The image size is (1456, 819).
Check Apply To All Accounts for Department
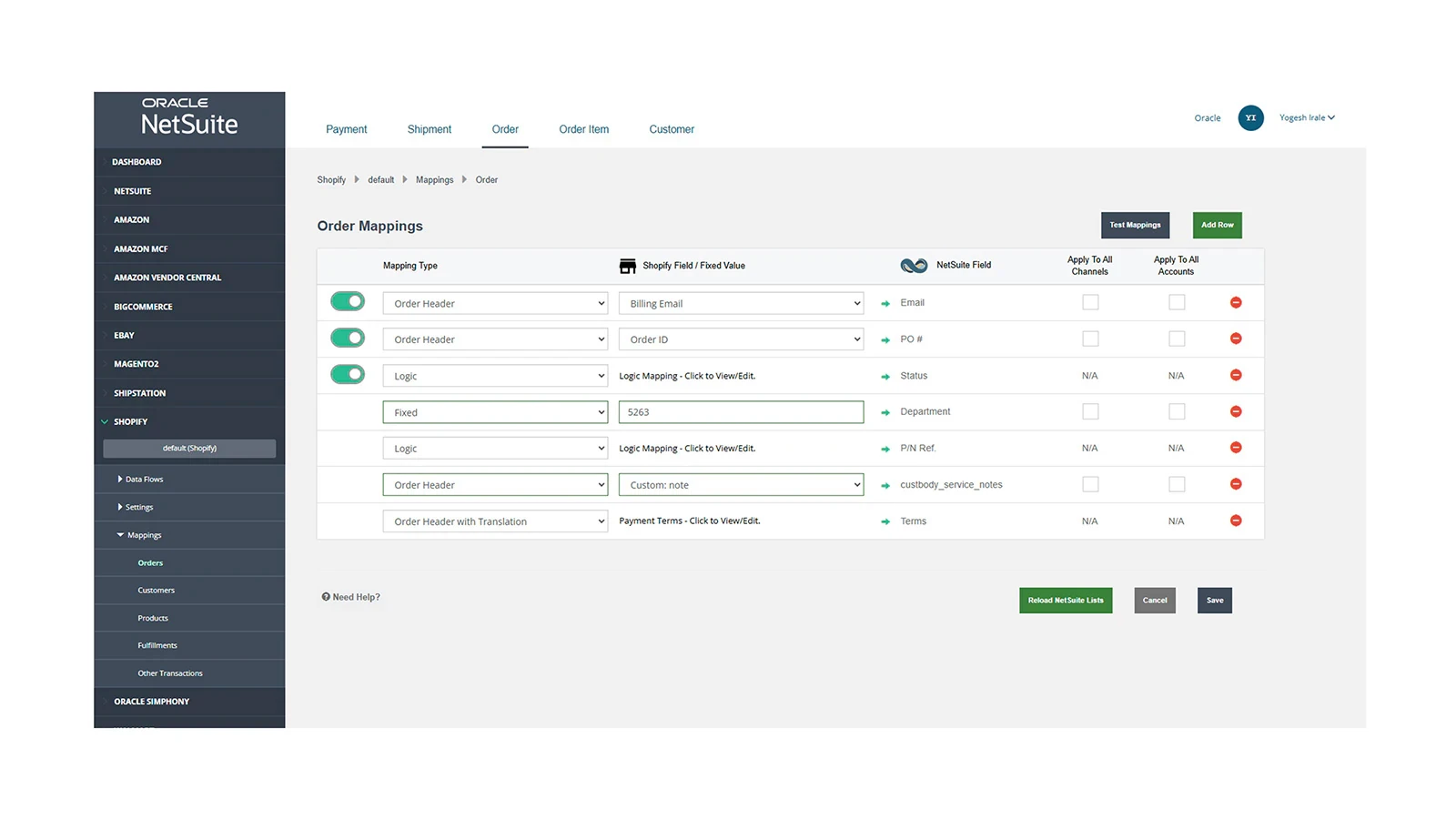click(x=1177, y=411)
